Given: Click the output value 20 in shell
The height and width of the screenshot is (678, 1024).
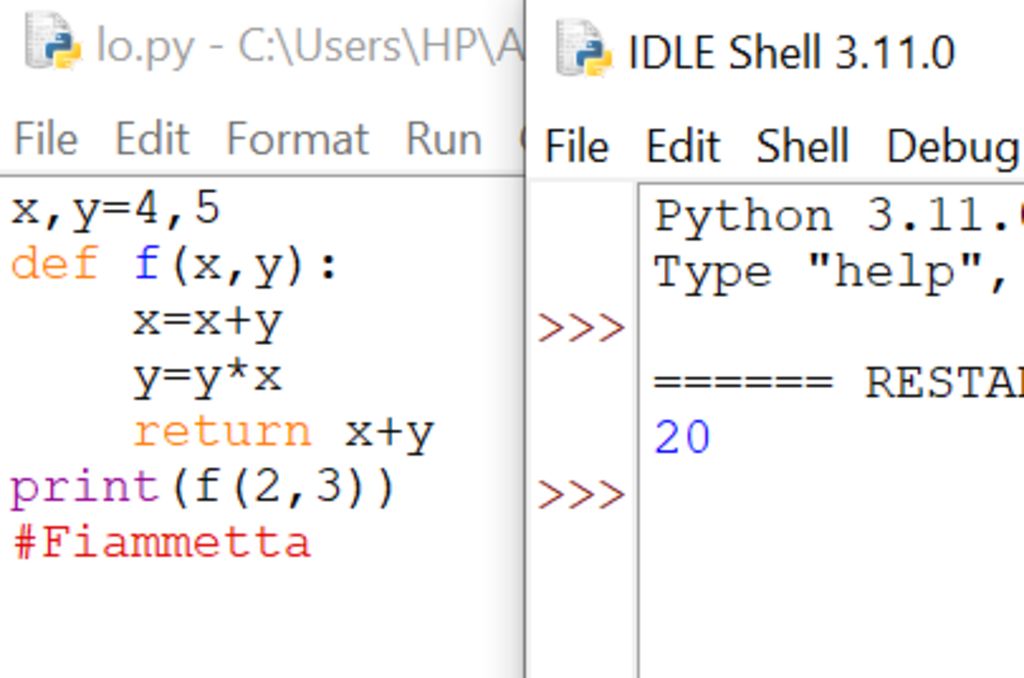Looking at the screenshot, I should (x=682, y=438).
